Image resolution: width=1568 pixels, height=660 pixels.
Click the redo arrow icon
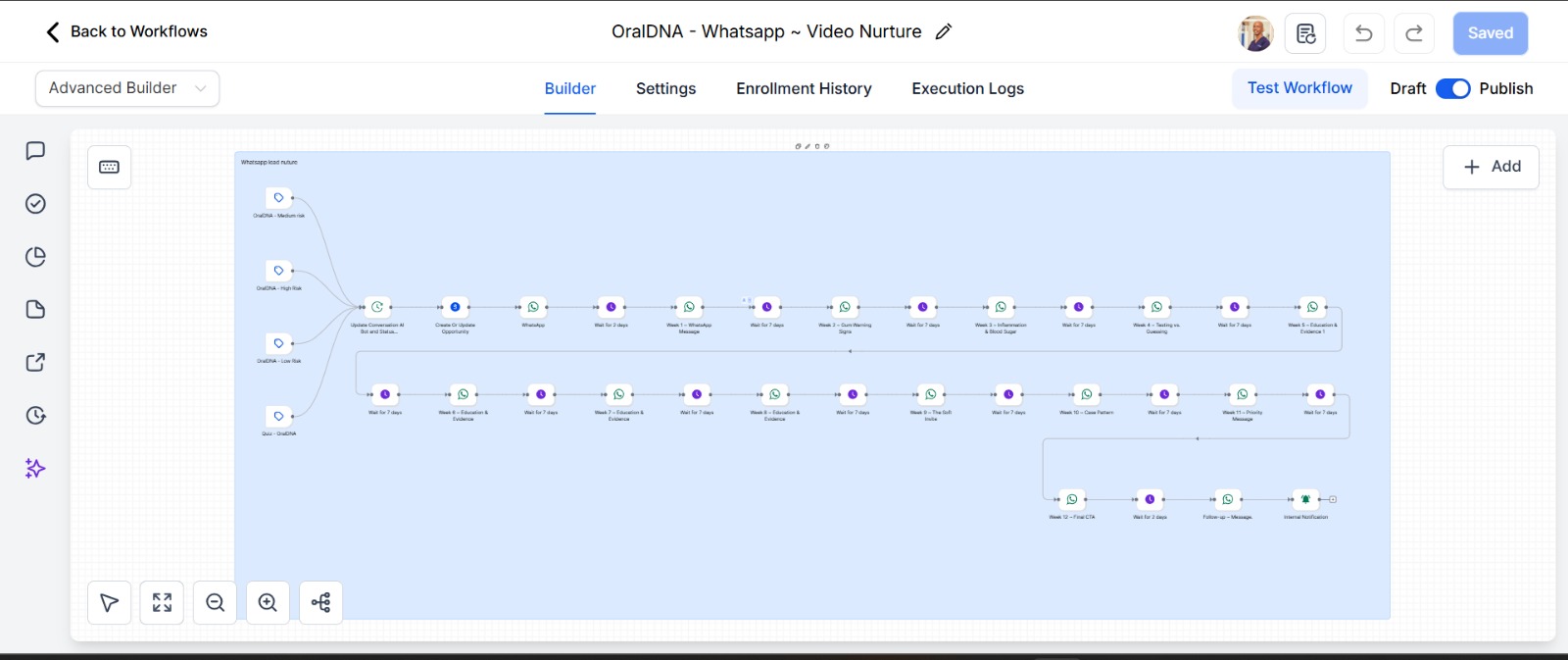click(1413, 33)
